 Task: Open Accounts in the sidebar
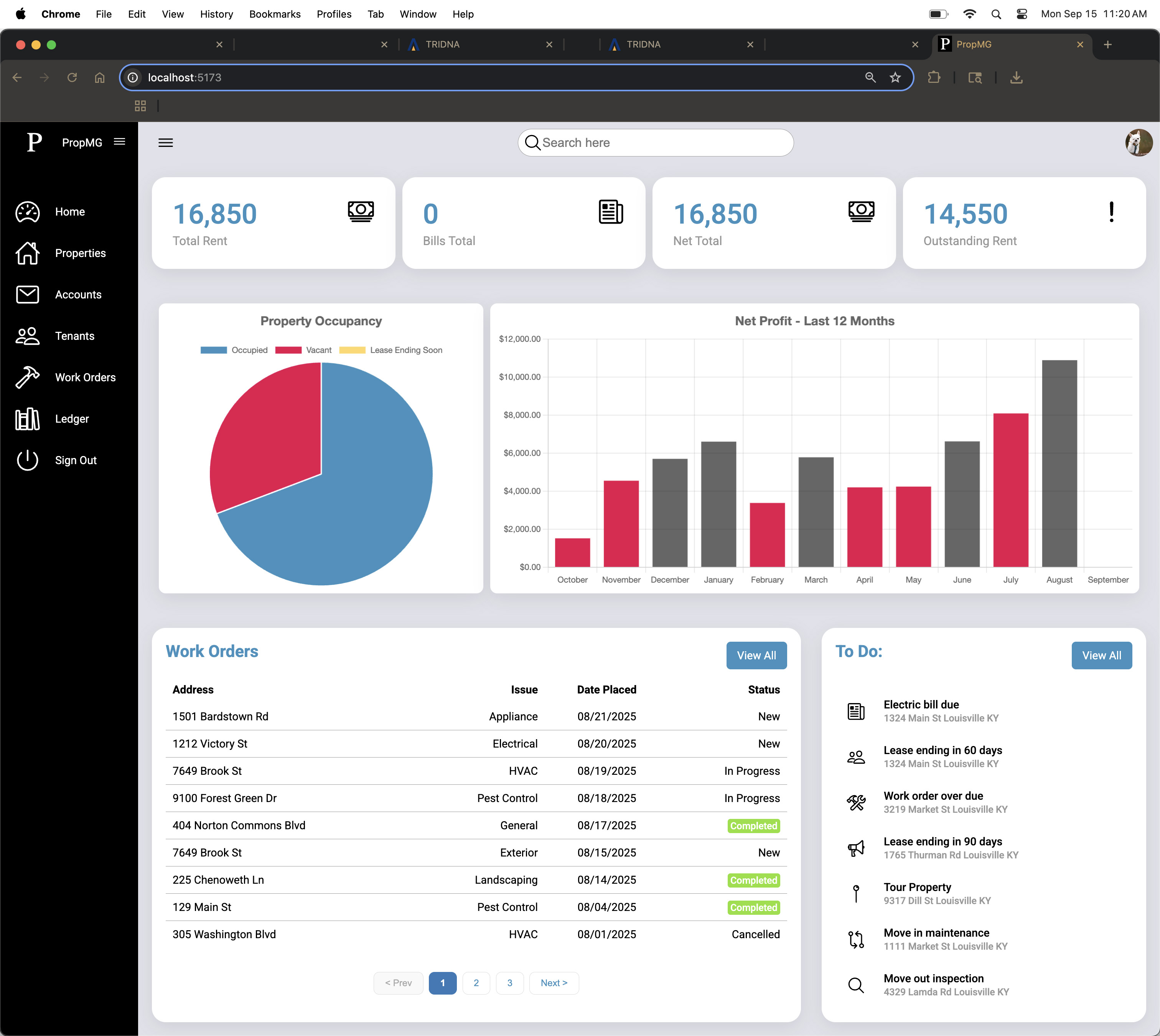(x=77, y=294)
